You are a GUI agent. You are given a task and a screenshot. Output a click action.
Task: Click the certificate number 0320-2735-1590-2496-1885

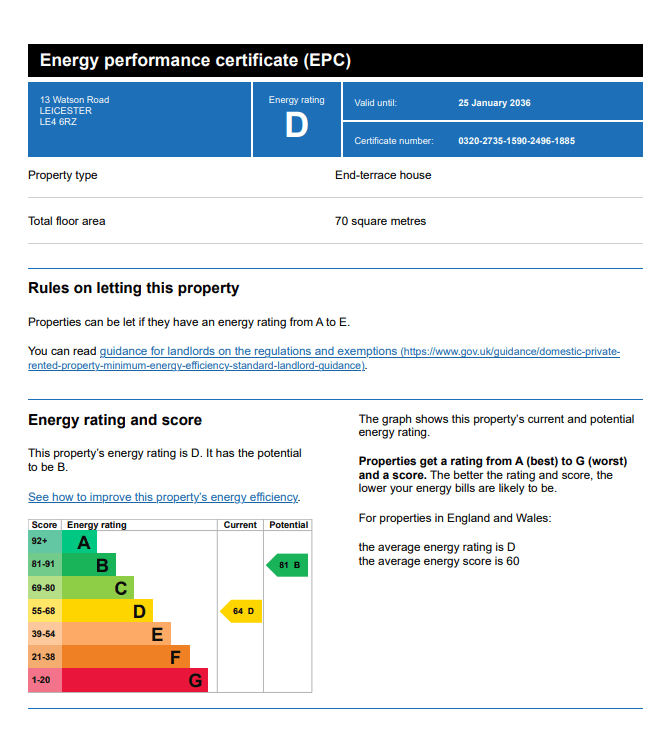(x=516, y=141)
